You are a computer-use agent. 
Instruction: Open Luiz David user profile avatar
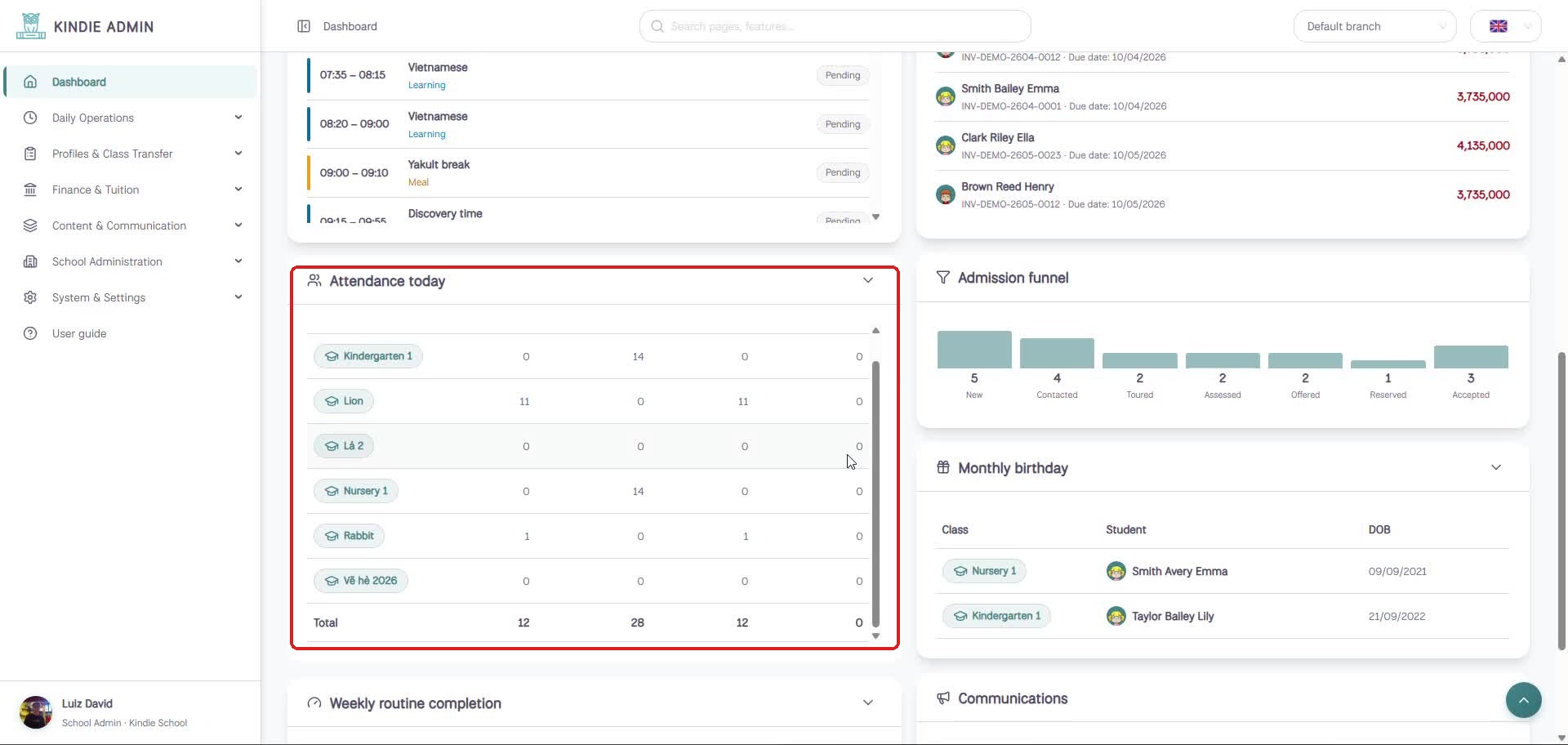tap(36, 712)
